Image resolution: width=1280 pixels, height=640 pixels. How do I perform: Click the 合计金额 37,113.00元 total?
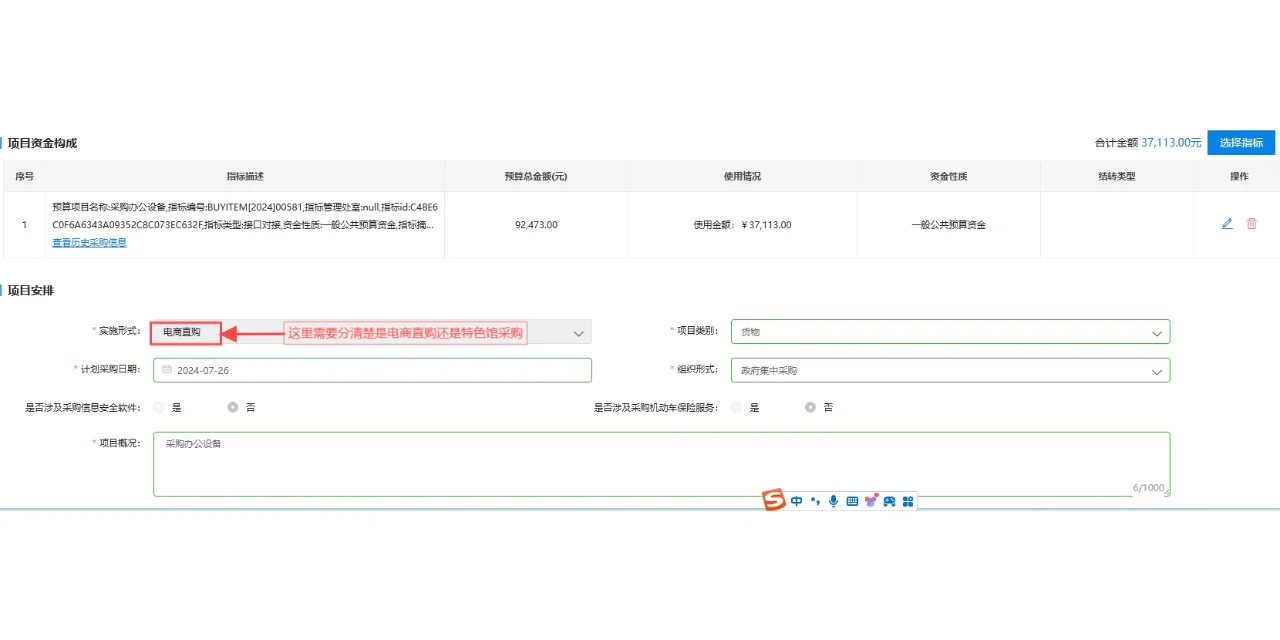click(1148, 143)
